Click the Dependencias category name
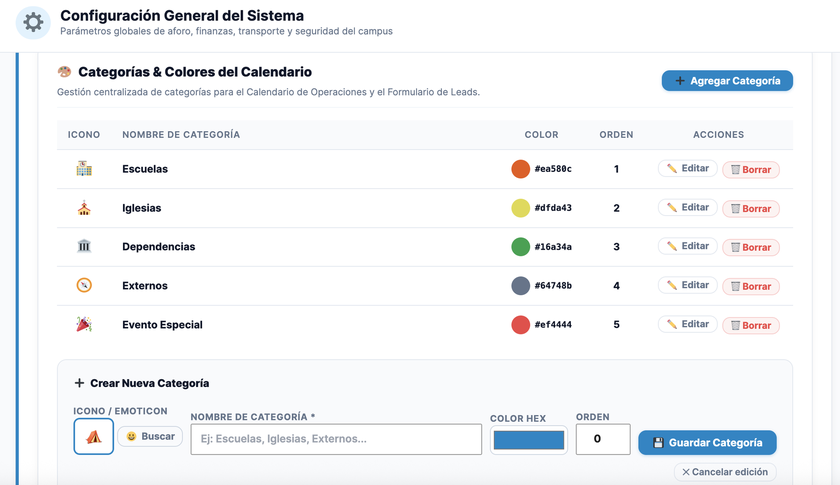Image resolution: width=840 pixels, height=485 pixels. 159,247
